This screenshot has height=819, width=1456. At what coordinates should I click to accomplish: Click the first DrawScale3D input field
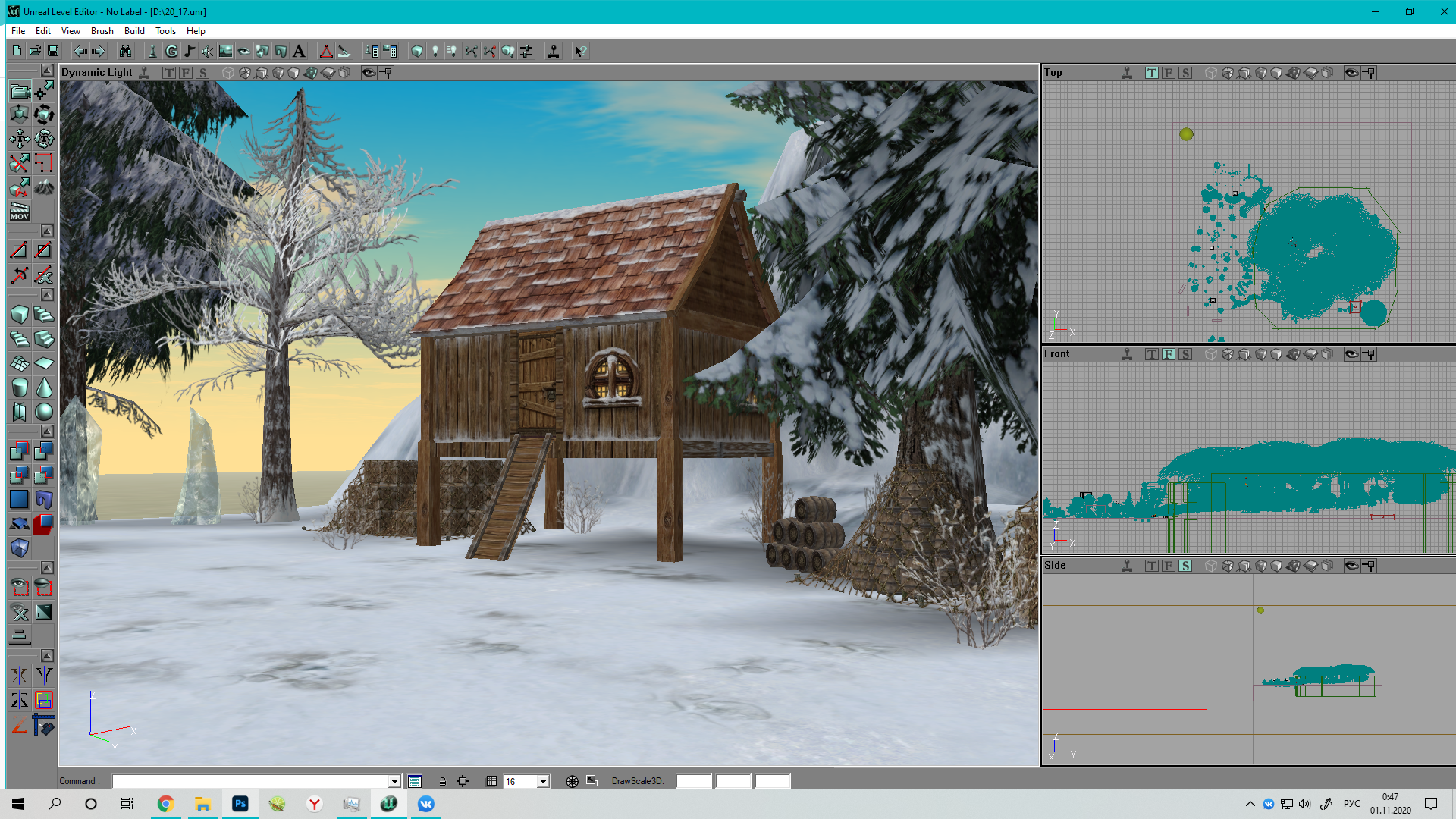694,781
